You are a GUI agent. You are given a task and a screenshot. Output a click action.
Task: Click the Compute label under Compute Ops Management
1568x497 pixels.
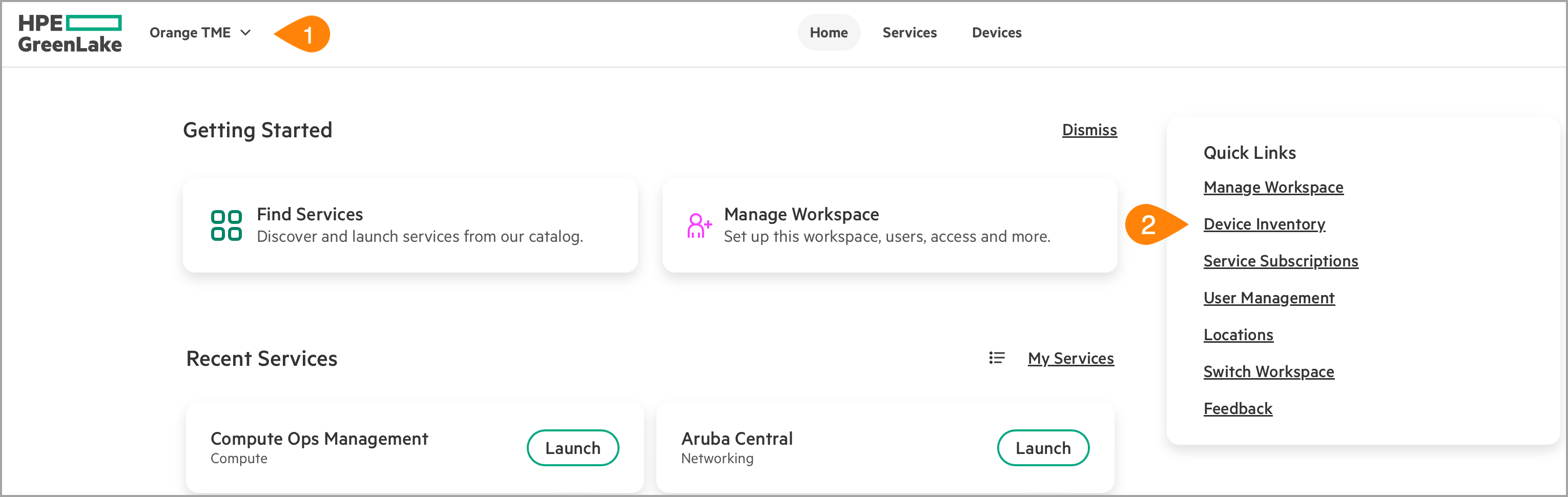coord(239,459)
